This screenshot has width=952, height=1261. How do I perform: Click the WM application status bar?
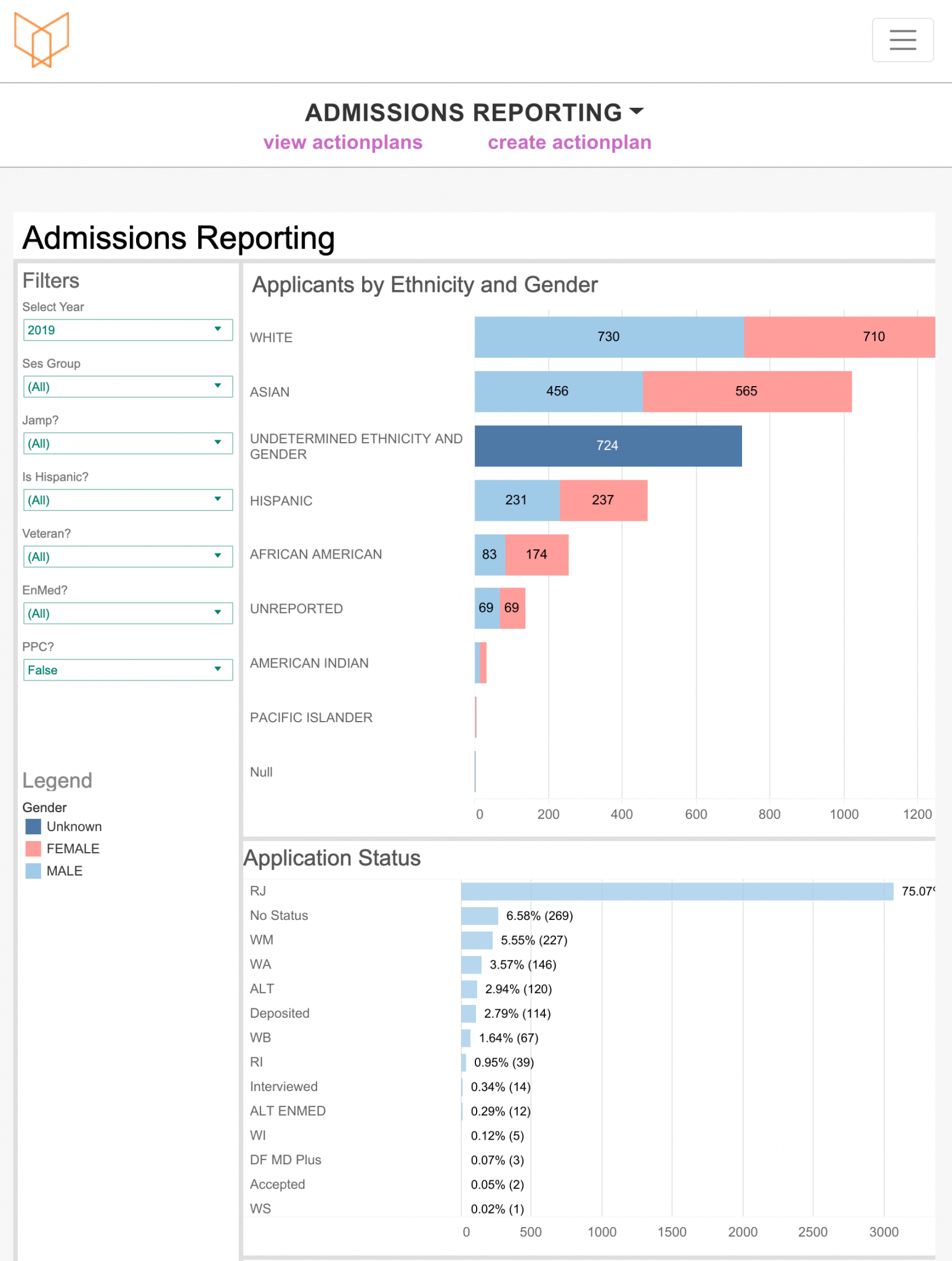click(x=477, y=940)
